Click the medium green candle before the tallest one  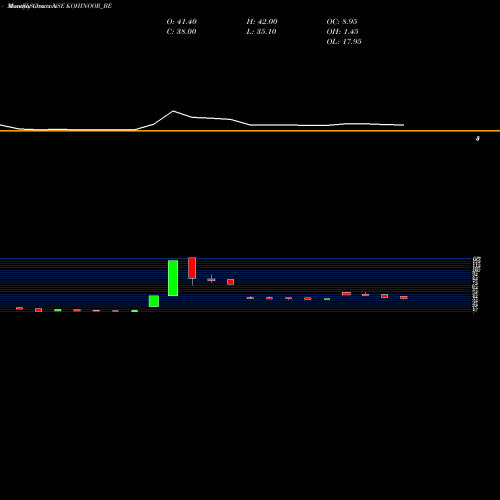(x=154, y=301)
